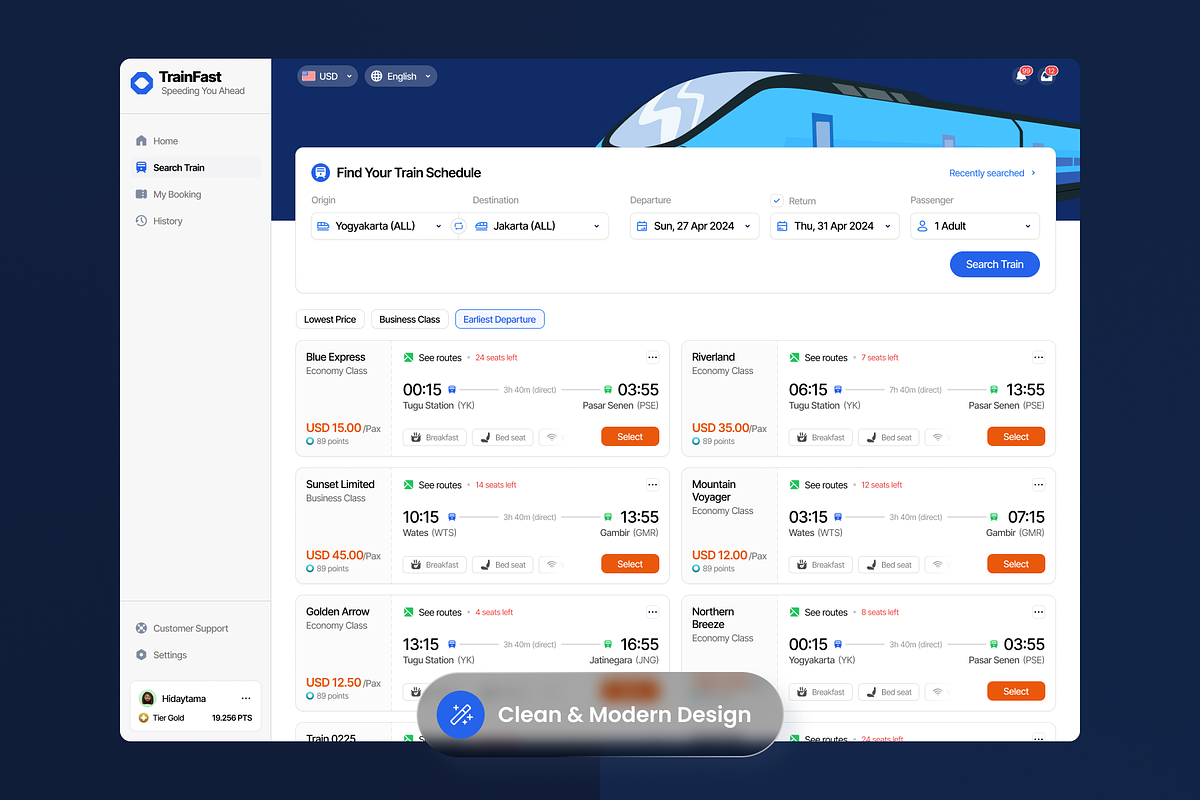Screen dimensions: 1200x800
Task: Open Northern Breeze more options menu
Action: coord(1038,612)
